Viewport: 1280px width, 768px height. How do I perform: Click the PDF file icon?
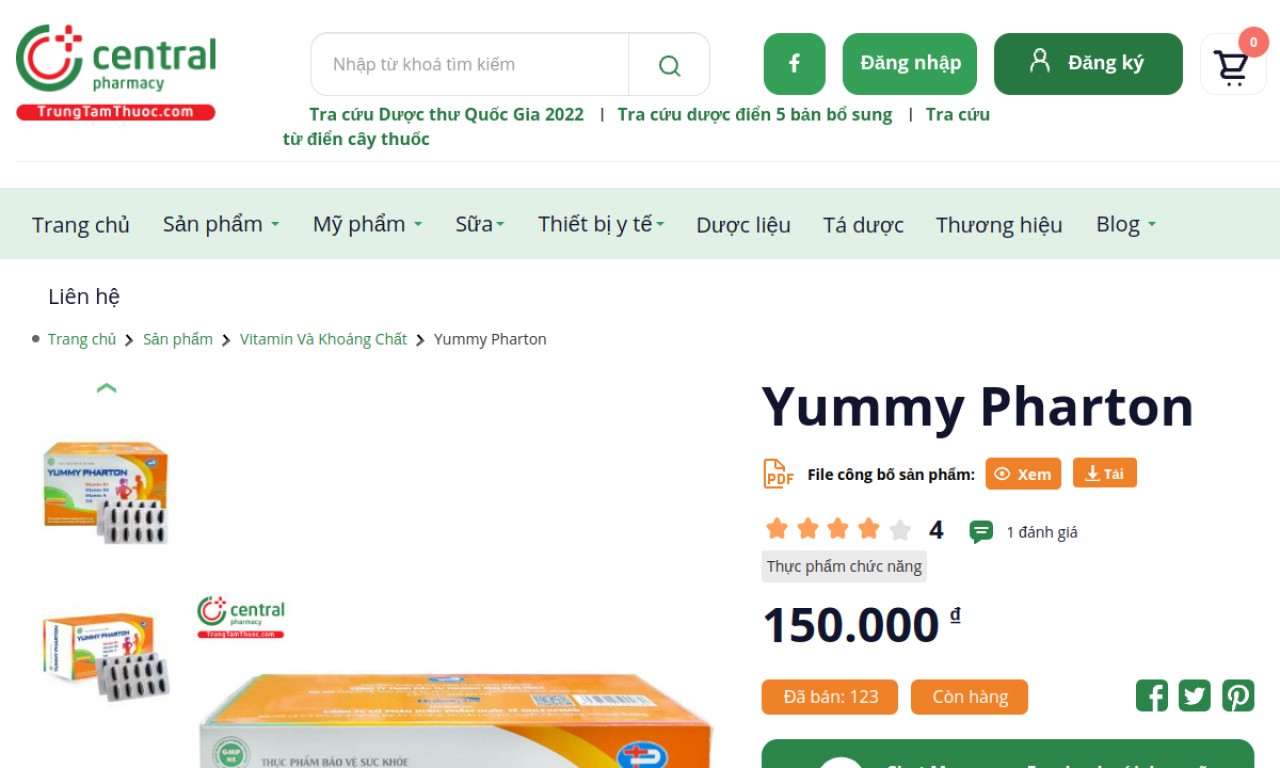point(778,474)
